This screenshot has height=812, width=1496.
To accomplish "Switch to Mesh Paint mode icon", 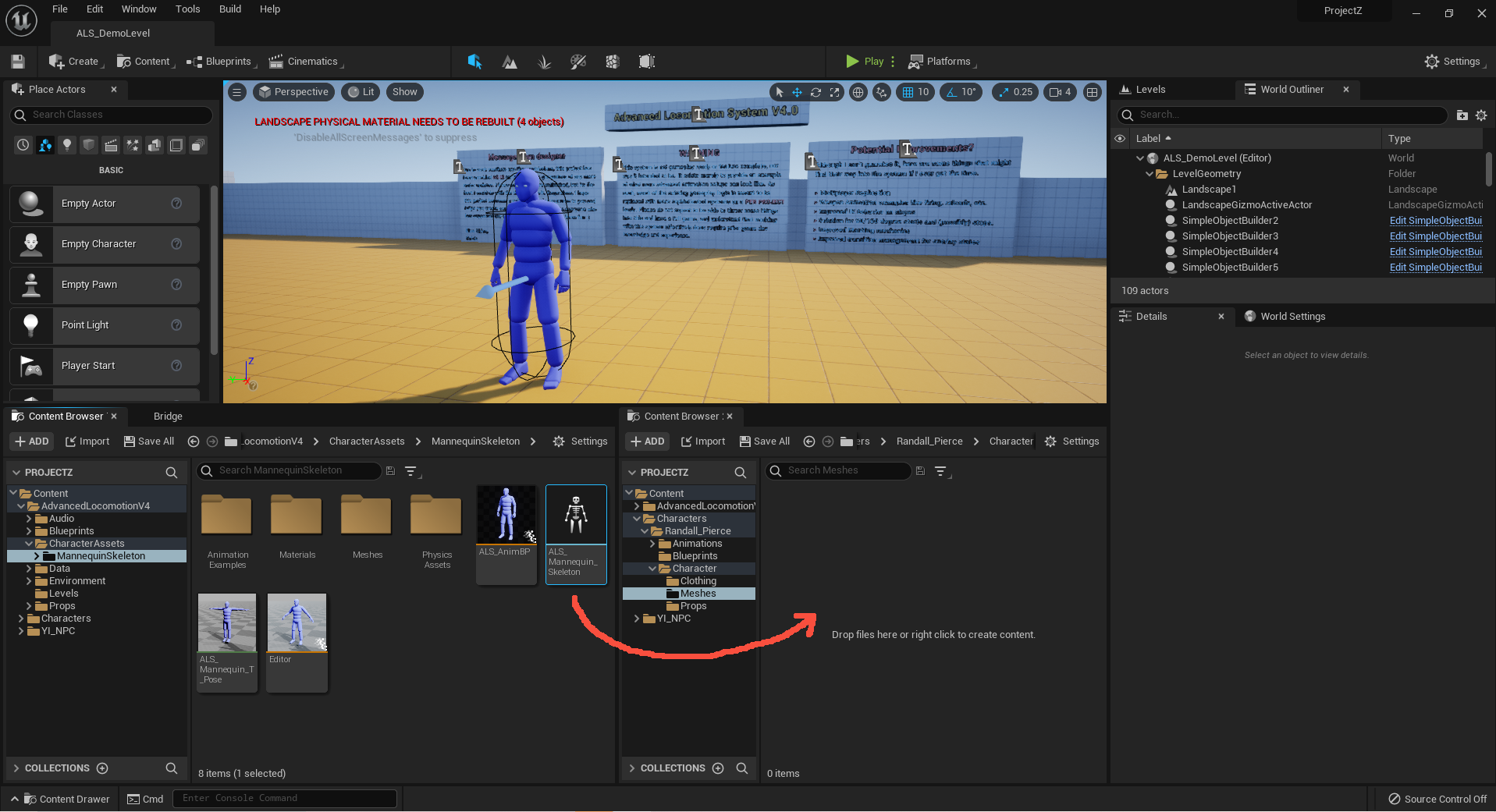I will [578, 62].
